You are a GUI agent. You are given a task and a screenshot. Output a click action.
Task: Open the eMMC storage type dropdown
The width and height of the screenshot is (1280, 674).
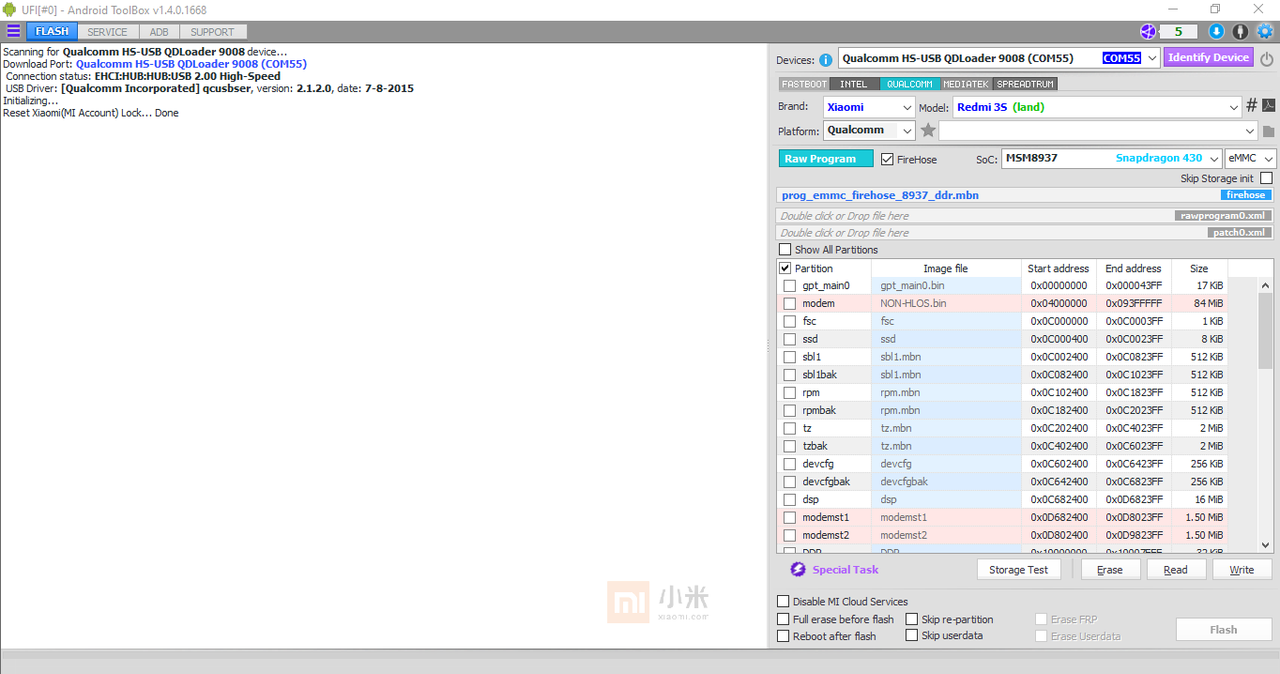(1251, 158)
